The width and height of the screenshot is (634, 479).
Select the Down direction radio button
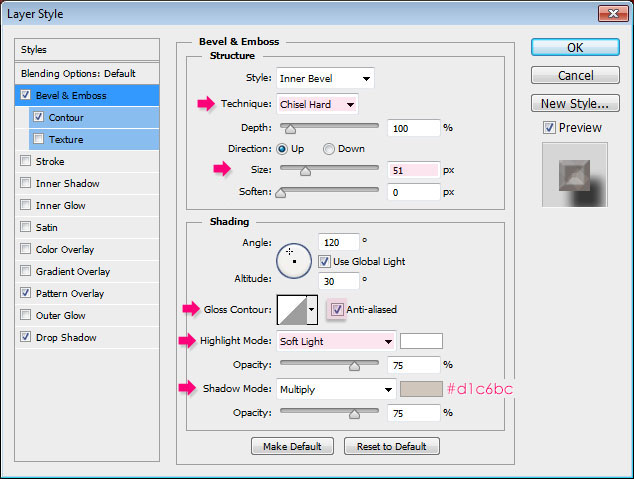(329, 149)
